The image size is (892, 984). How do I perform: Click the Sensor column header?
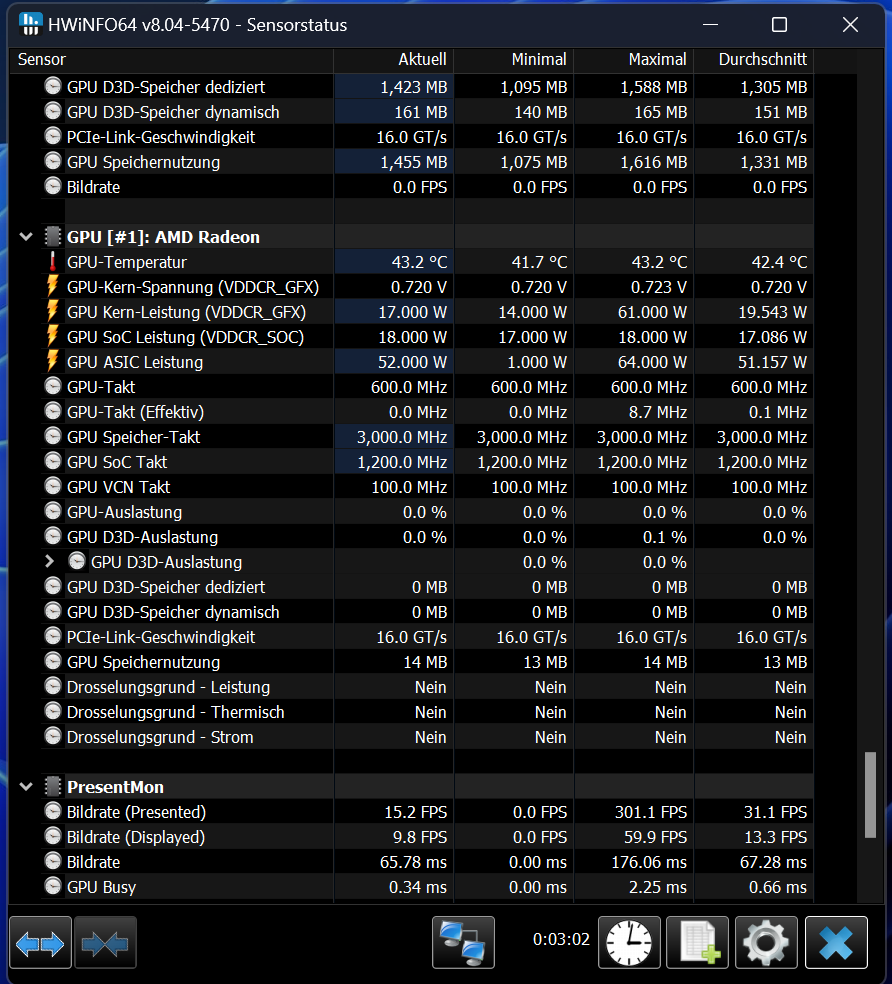tap(171, 60)
